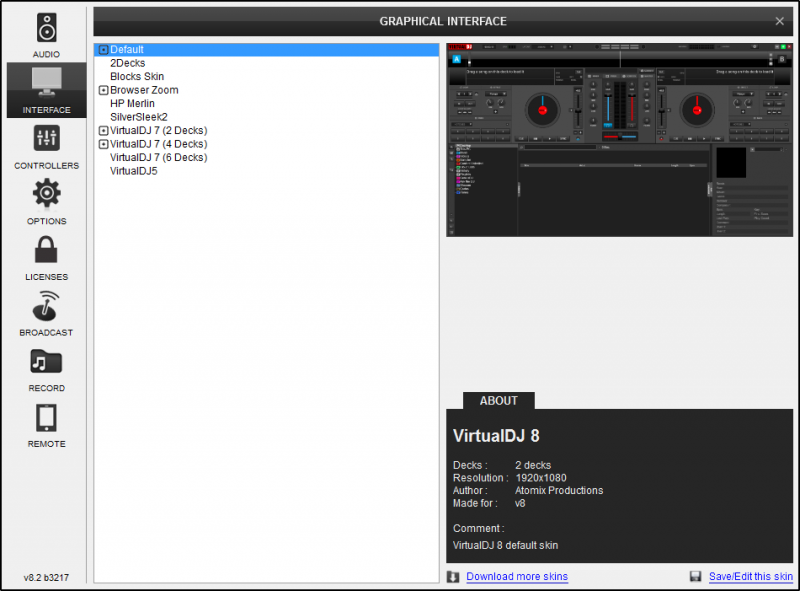Select the 2Decks skin

click(128, 63)
